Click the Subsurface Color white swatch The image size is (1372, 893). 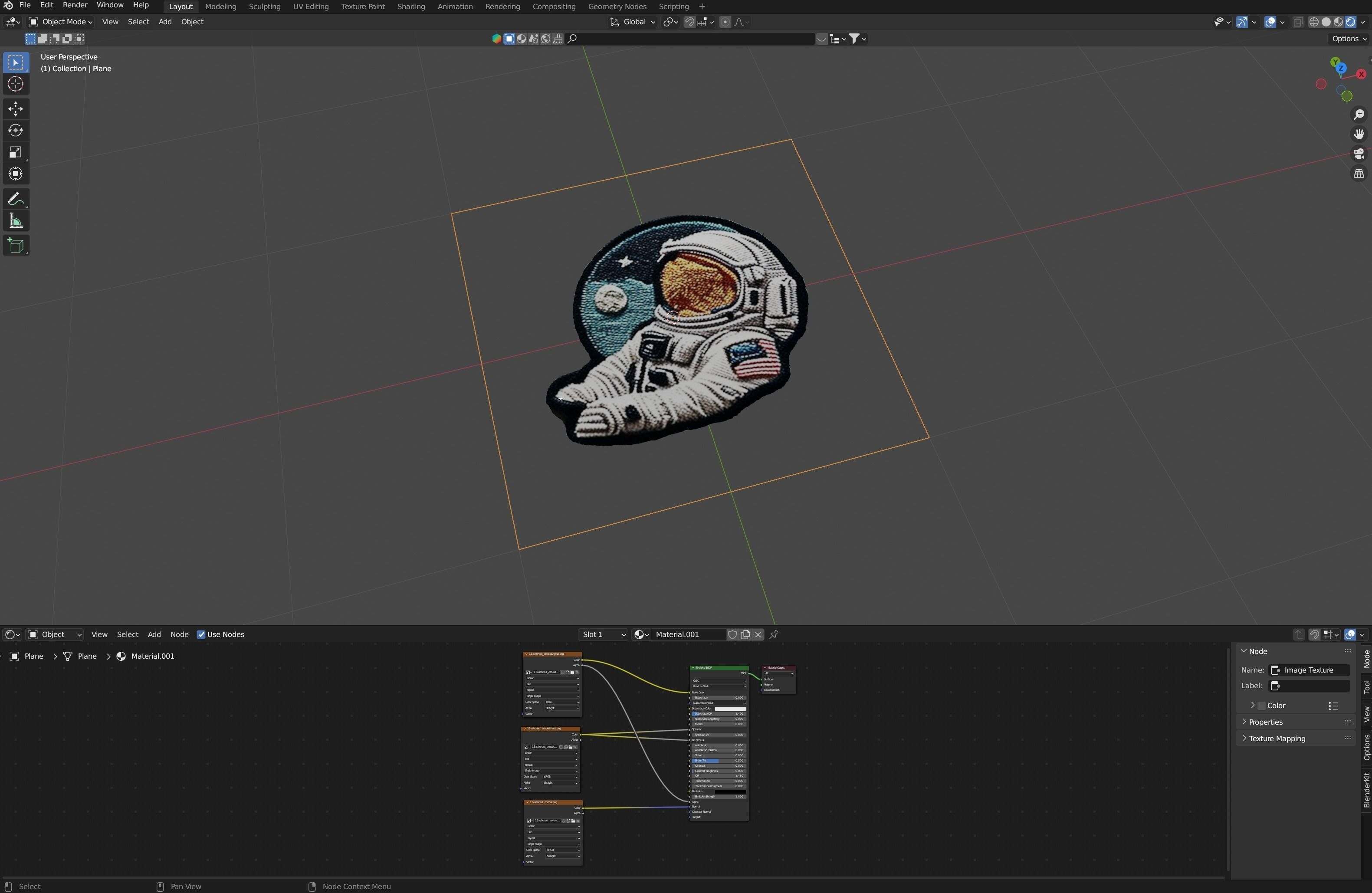[x=730, y=709]
